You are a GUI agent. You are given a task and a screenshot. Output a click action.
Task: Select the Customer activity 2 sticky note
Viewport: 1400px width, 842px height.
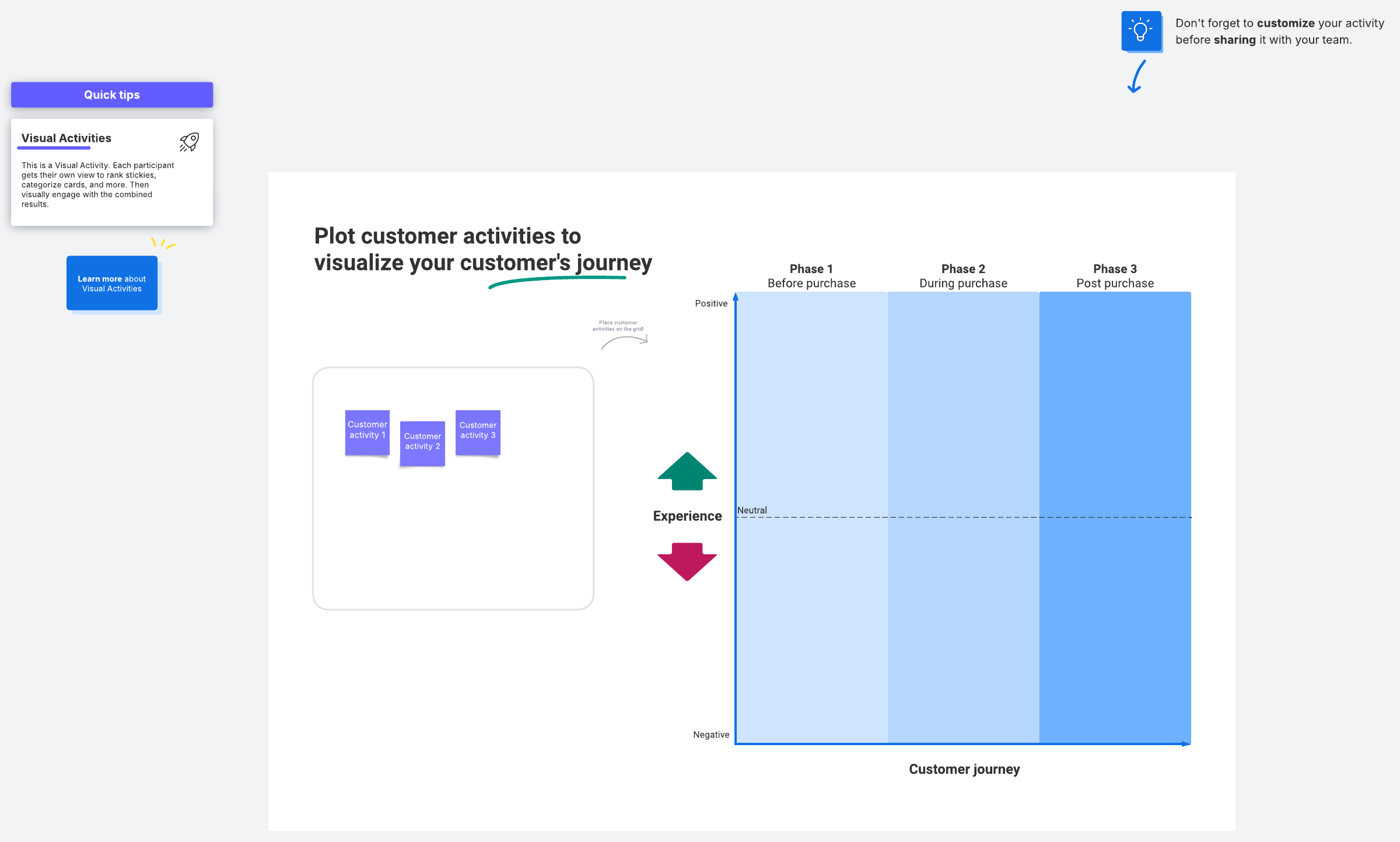click(x=422, y=443)
